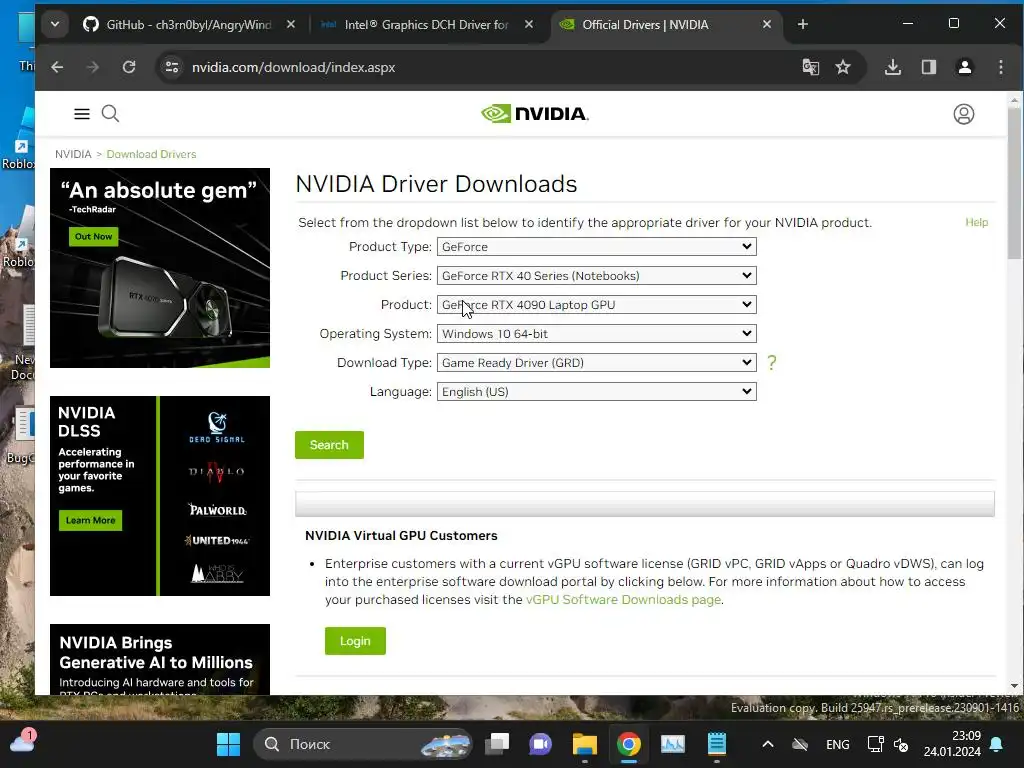
Task: Click the Help link
Action: click(x=976, y=222)
